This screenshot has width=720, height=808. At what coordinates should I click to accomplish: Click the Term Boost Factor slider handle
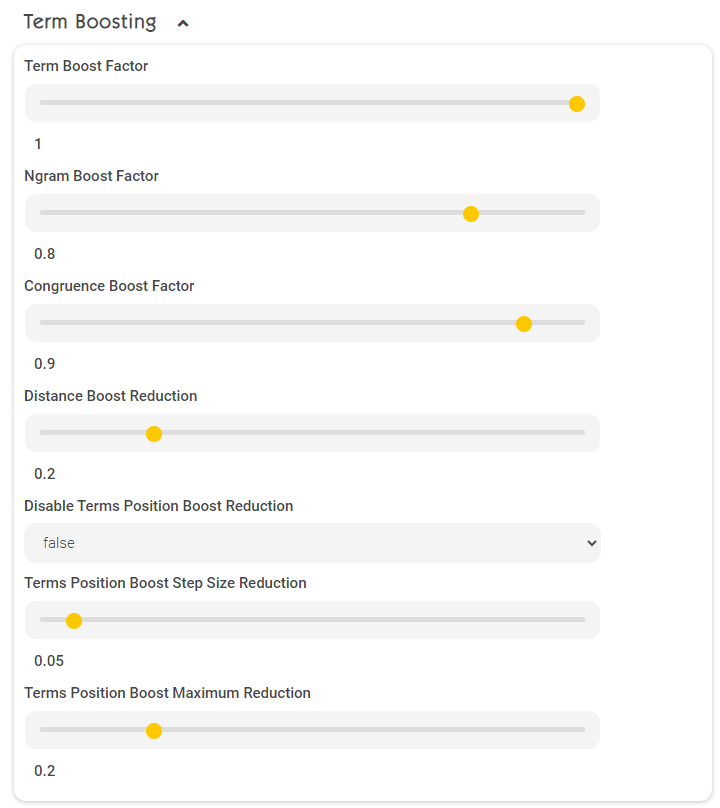(577, 104)
